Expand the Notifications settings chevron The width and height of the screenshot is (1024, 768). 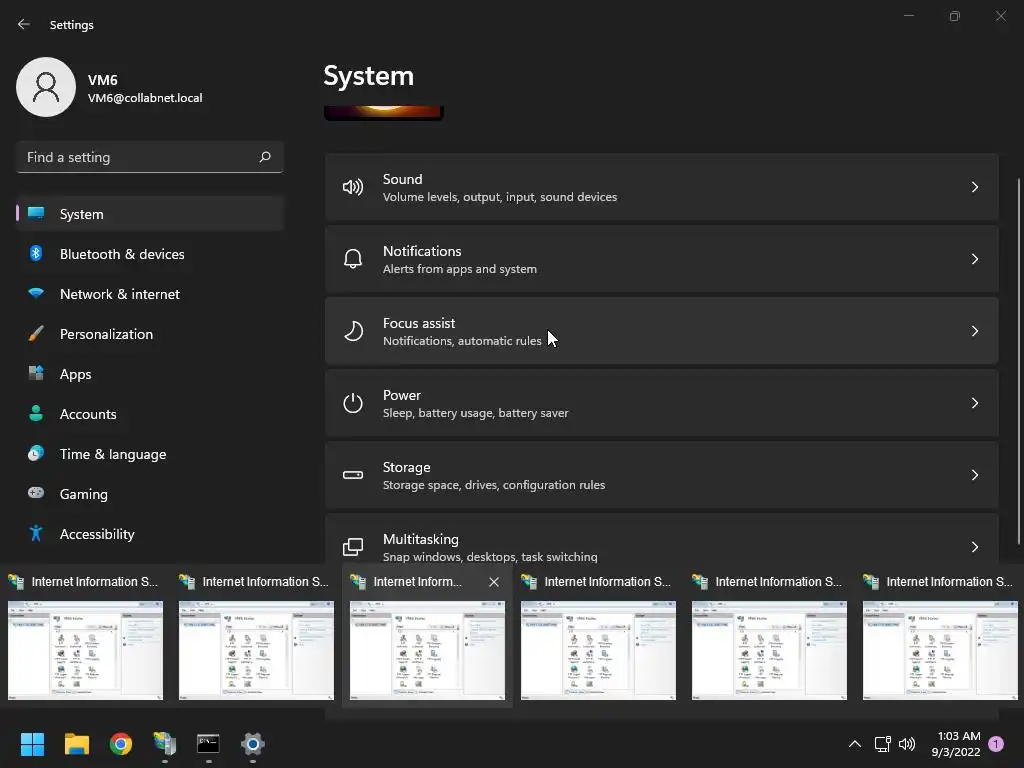[x=974, y=259]
